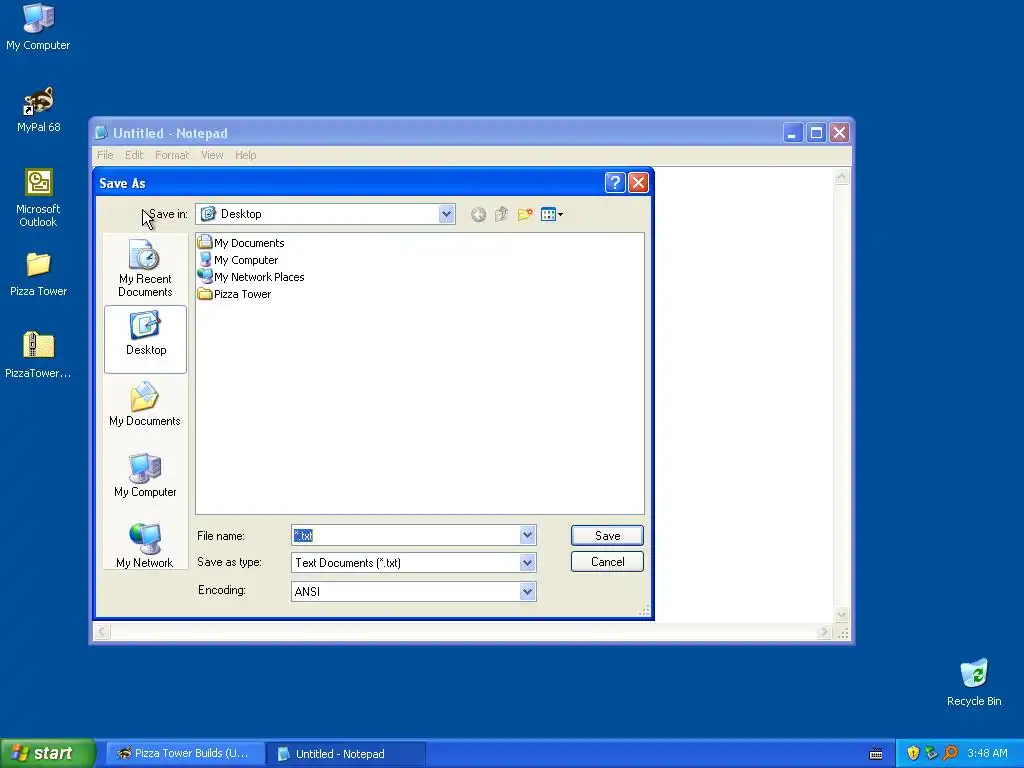Minimize the Notepad window
This screenshot has width=1024, height=768.
click(x=792, y=133)
